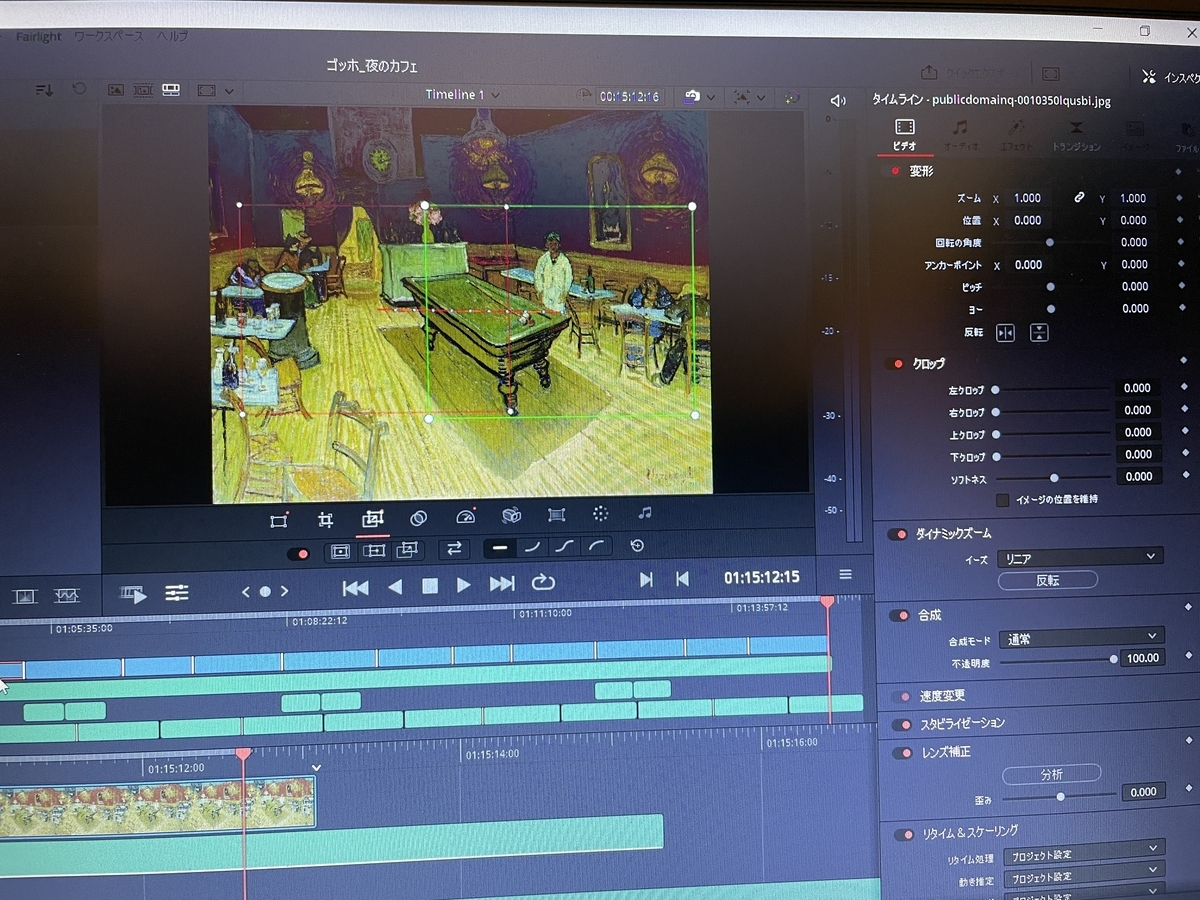
Task: Open the リタイム処理 dropdown
Action: click(1085, 853)
